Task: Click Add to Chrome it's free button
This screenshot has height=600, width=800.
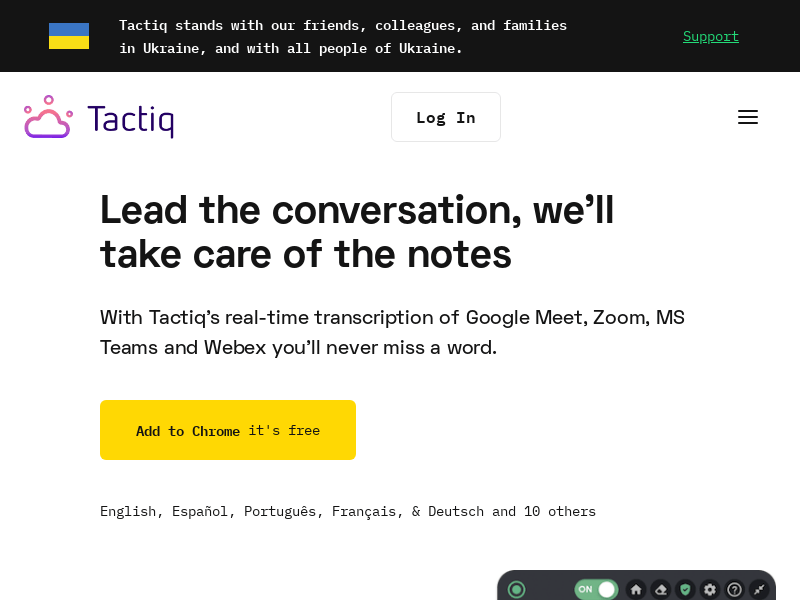Action: [x=228, y=430]
